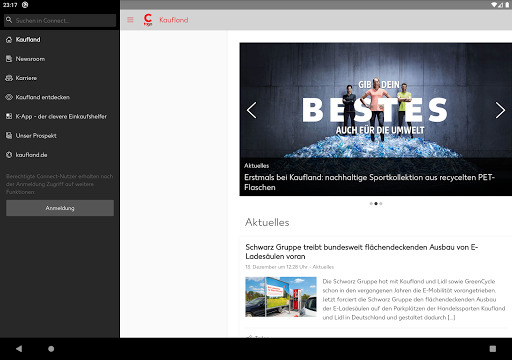This screenshot has width=512, height=360.
Task: Click the globe icon for kaufland.de
Action: click(x=9, y=155)
